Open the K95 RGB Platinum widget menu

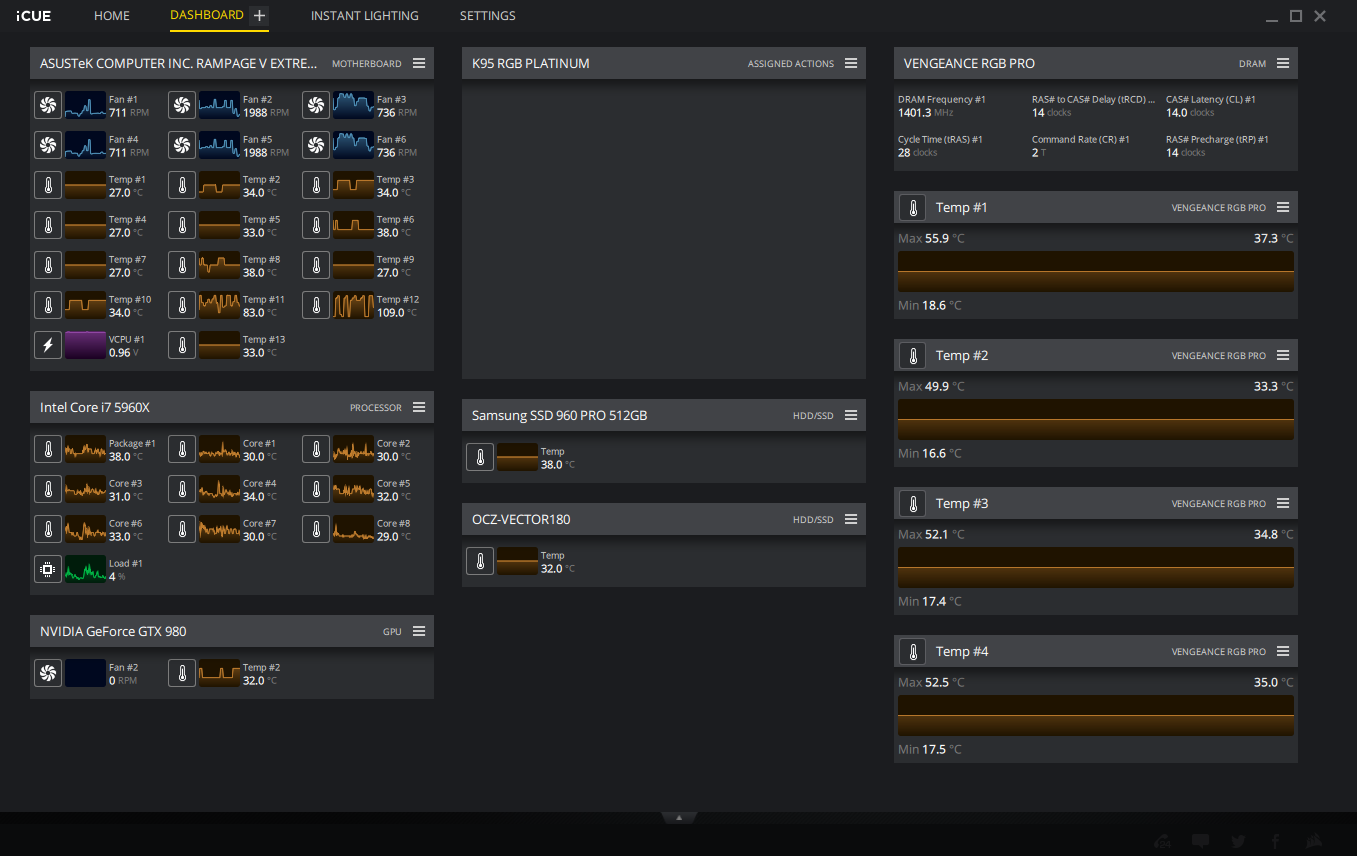point(851,63)
